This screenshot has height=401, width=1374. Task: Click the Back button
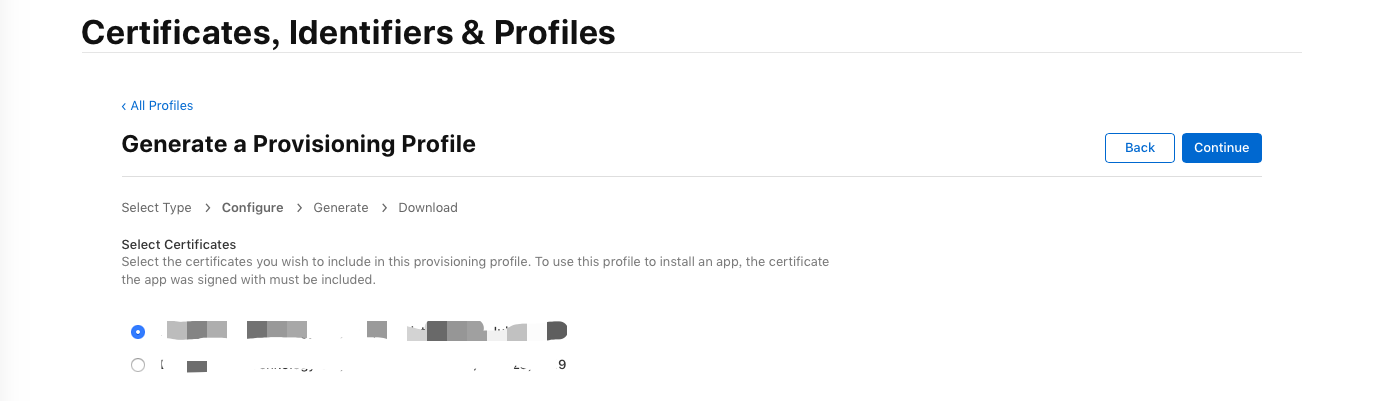click(x=1140, y=147)
